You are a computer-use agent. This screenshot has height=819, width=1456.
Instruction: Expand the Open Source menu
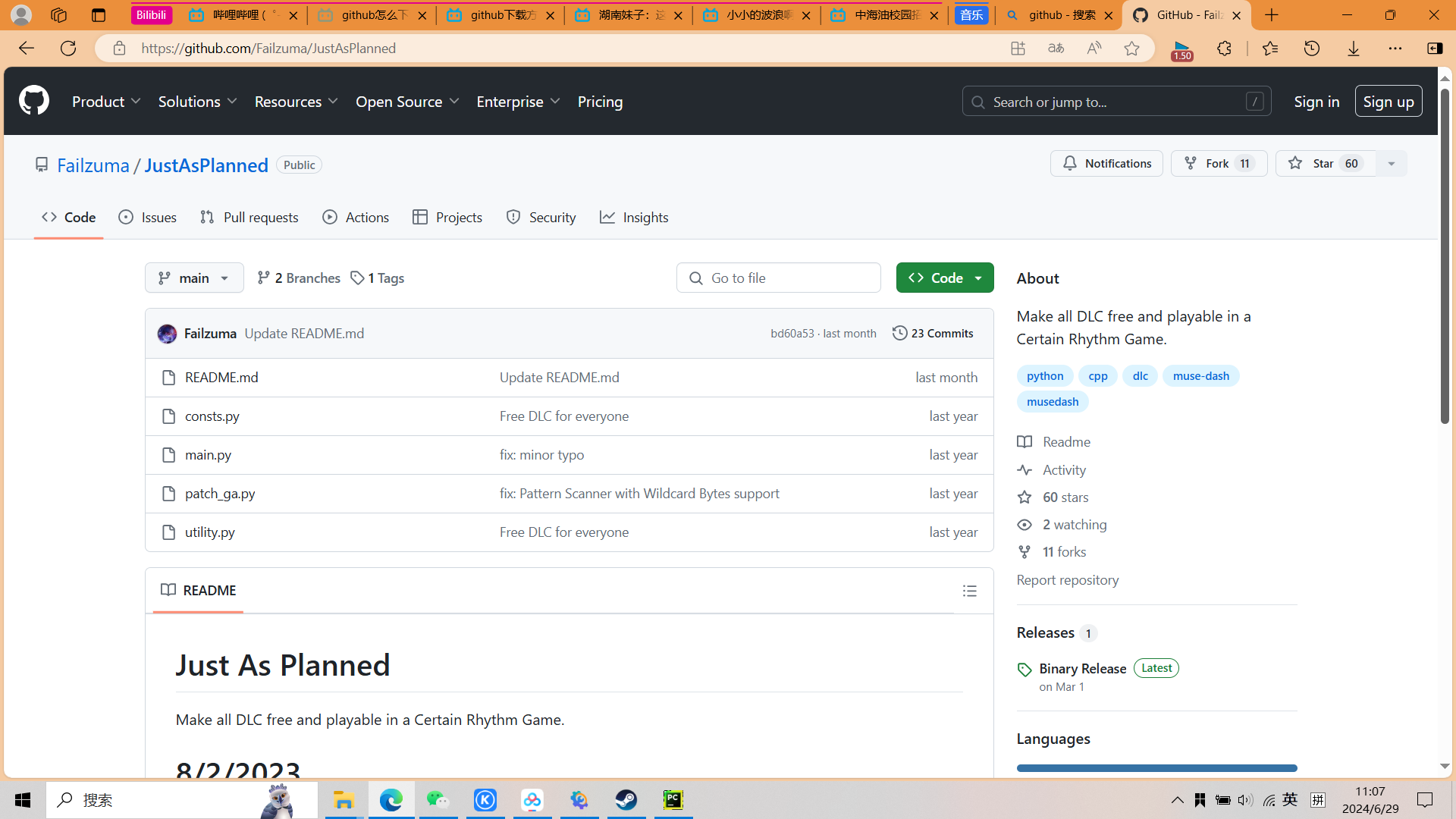(408, 102)
